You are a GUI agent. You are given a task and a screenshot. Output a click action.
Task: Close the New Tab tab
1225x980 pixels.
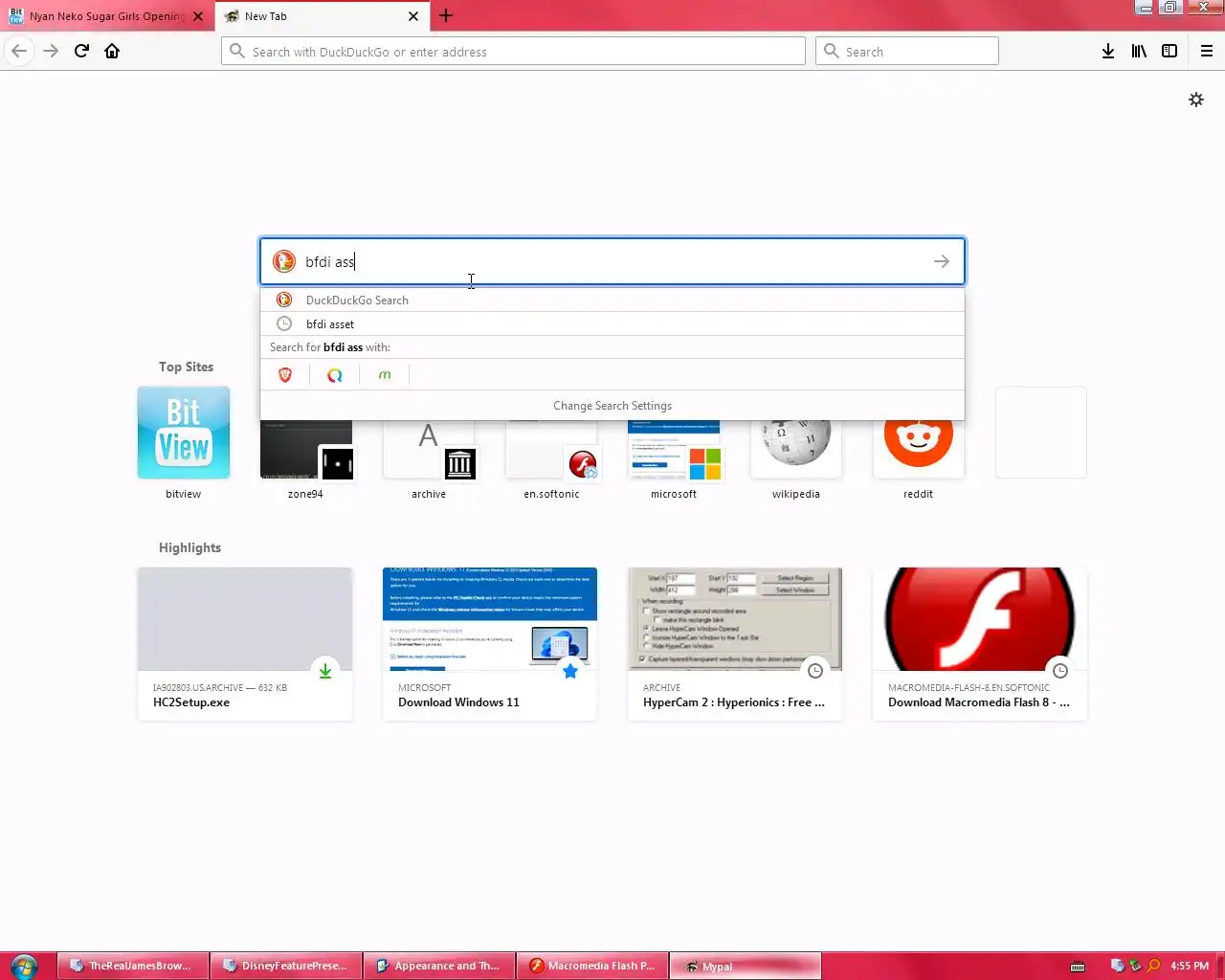[x=413, y=16]
